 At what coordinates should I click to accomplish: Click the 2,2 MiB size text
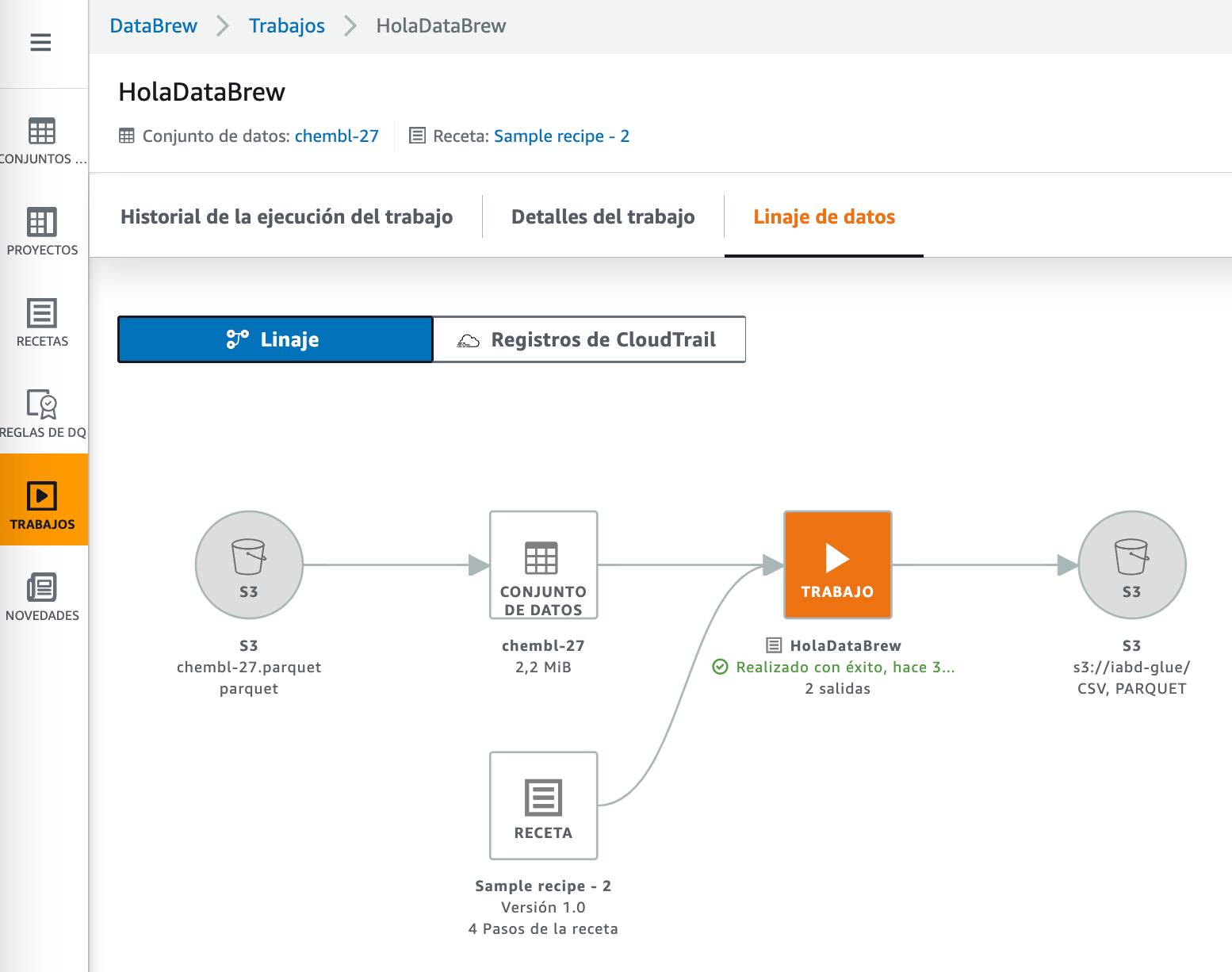tap(543, 667)
